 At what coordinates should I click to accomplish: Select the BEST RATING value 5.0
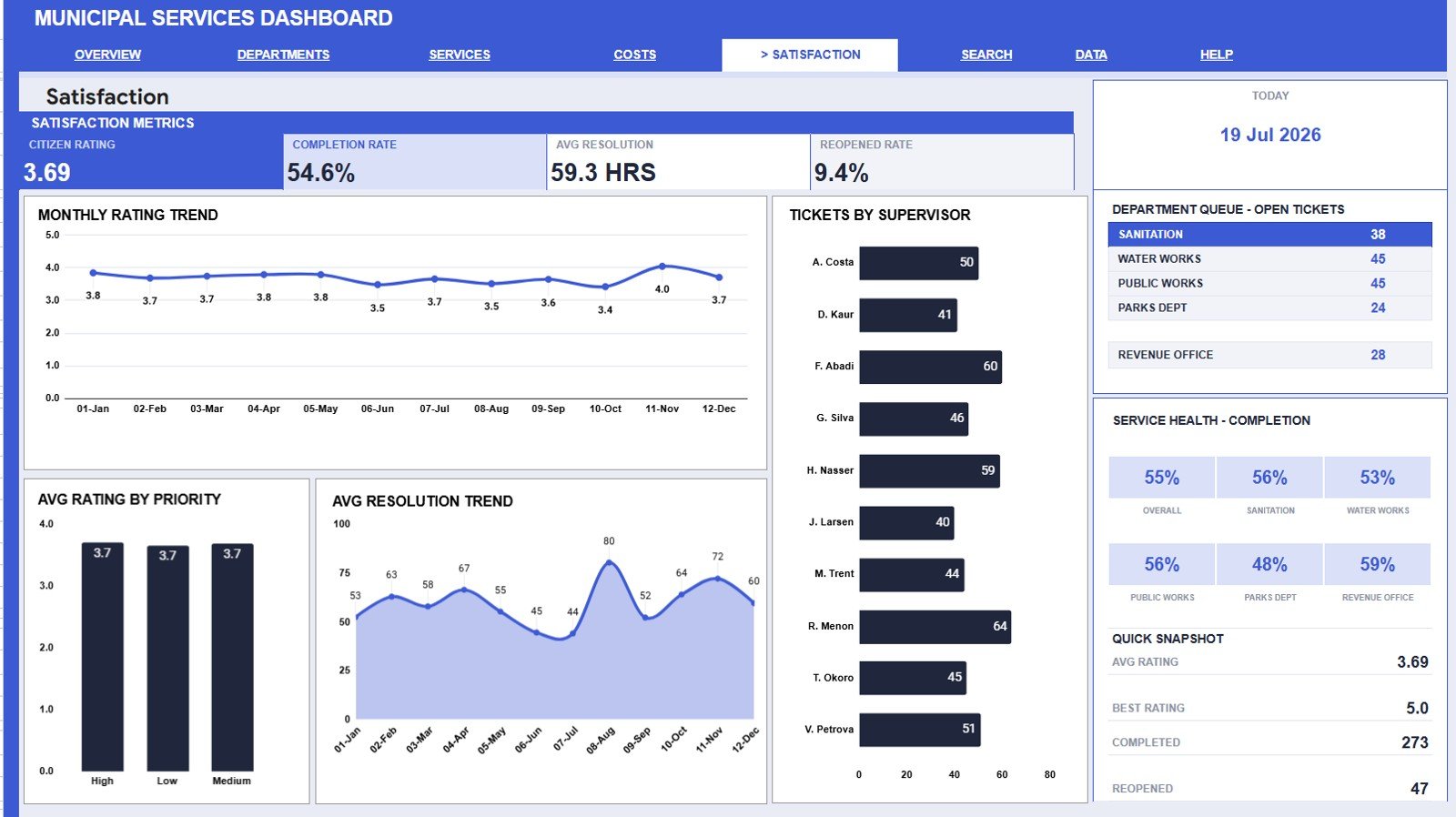tap(1417, 708)
